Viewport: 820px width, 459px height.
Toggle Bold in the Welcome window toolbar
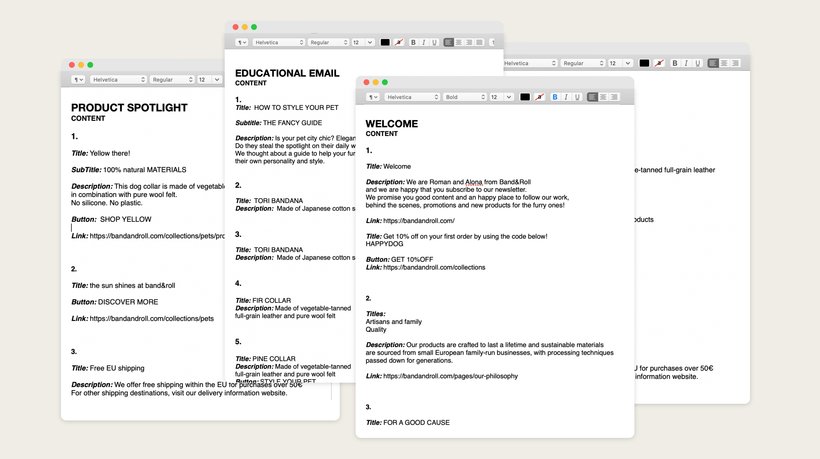555,97
